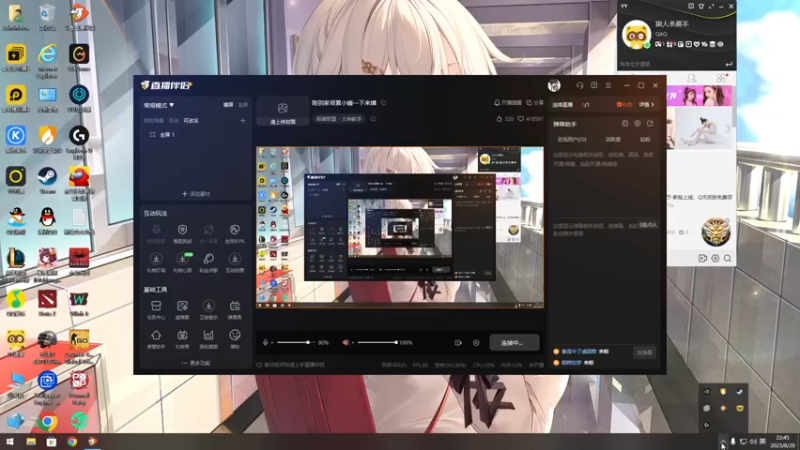Expand the 详情 details arrow in the right panel

tap(646, 105)
